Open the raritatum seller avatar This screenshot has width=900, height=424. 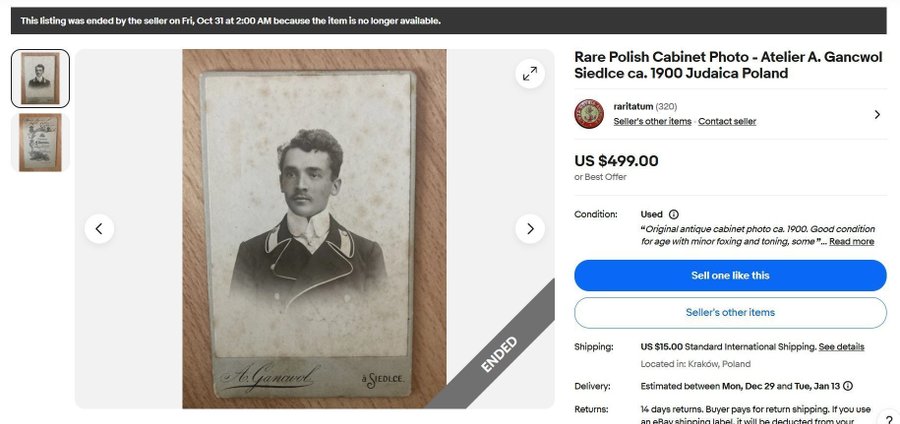click(x=589, y=114)
